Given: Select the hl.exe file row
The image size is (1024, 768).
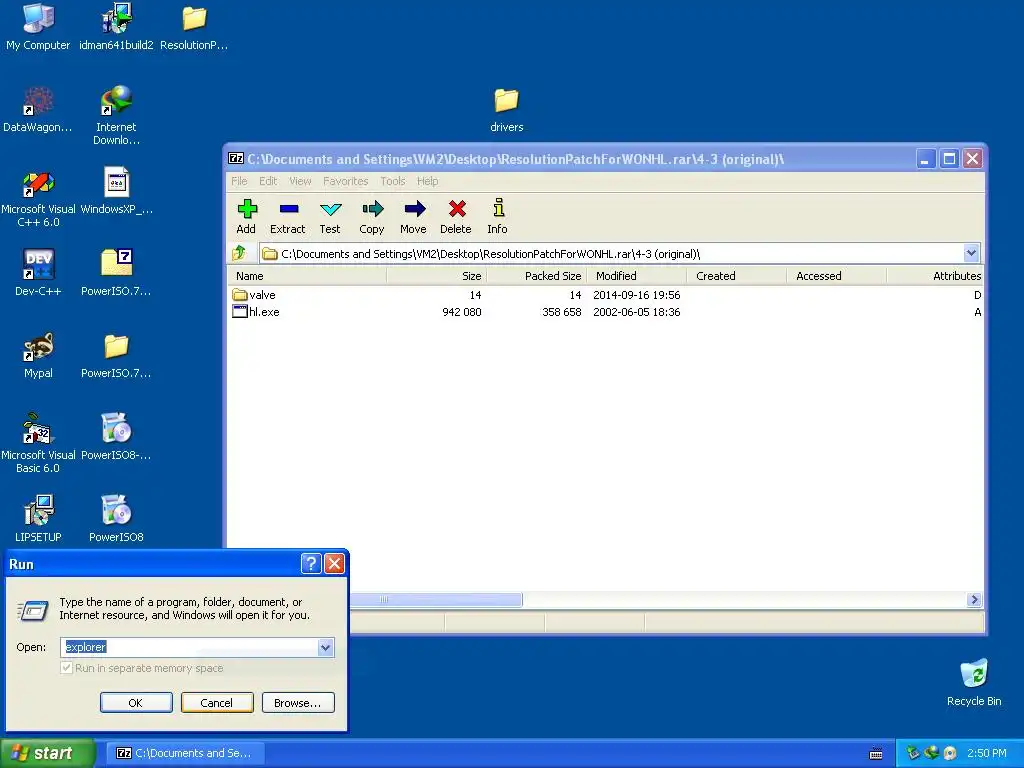Looking at the screenshot, I should pos(606,312).
